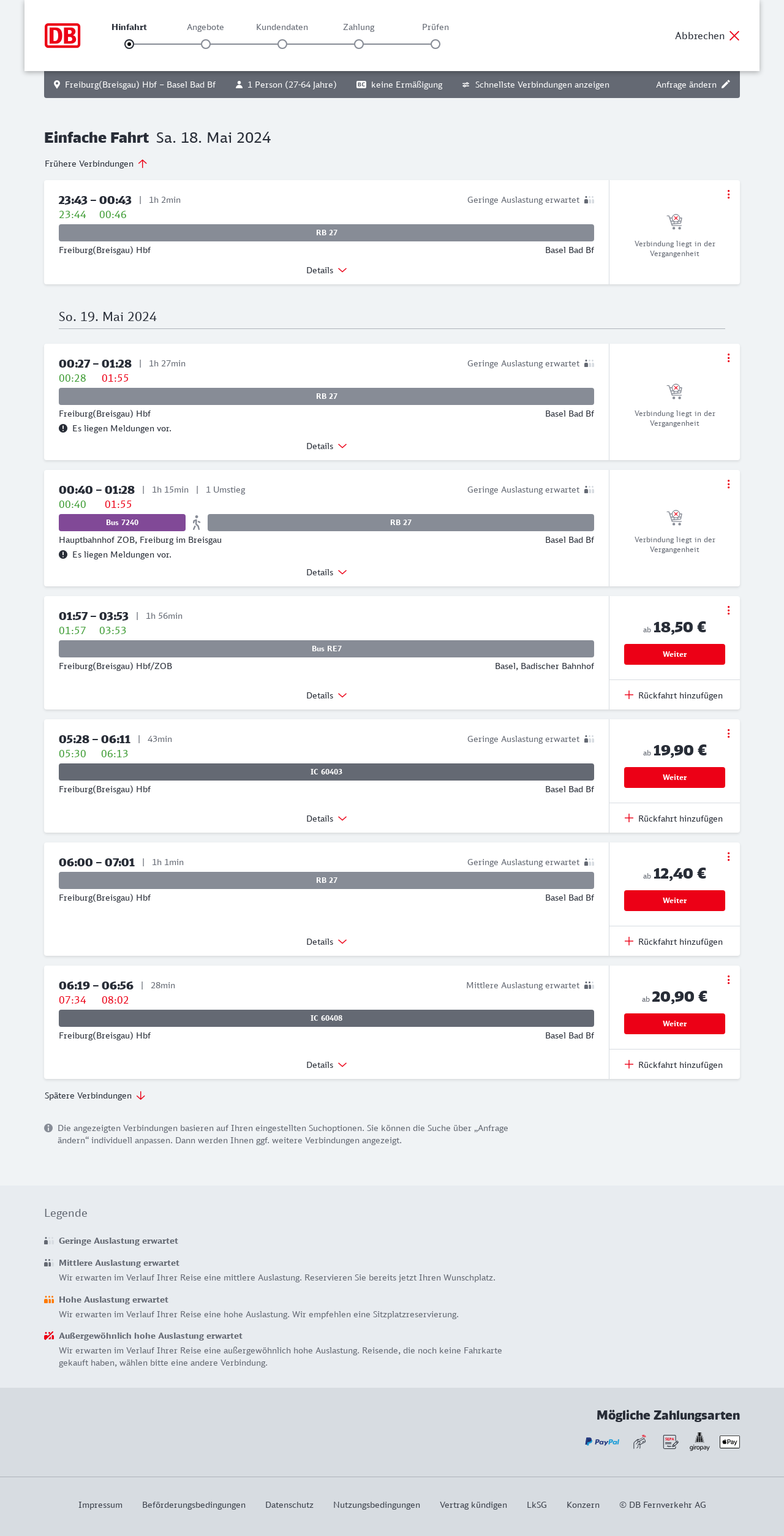This screenshot has height=1536, width=784.
Task: Click the giropay payment icon
Action: point(699,1442)
